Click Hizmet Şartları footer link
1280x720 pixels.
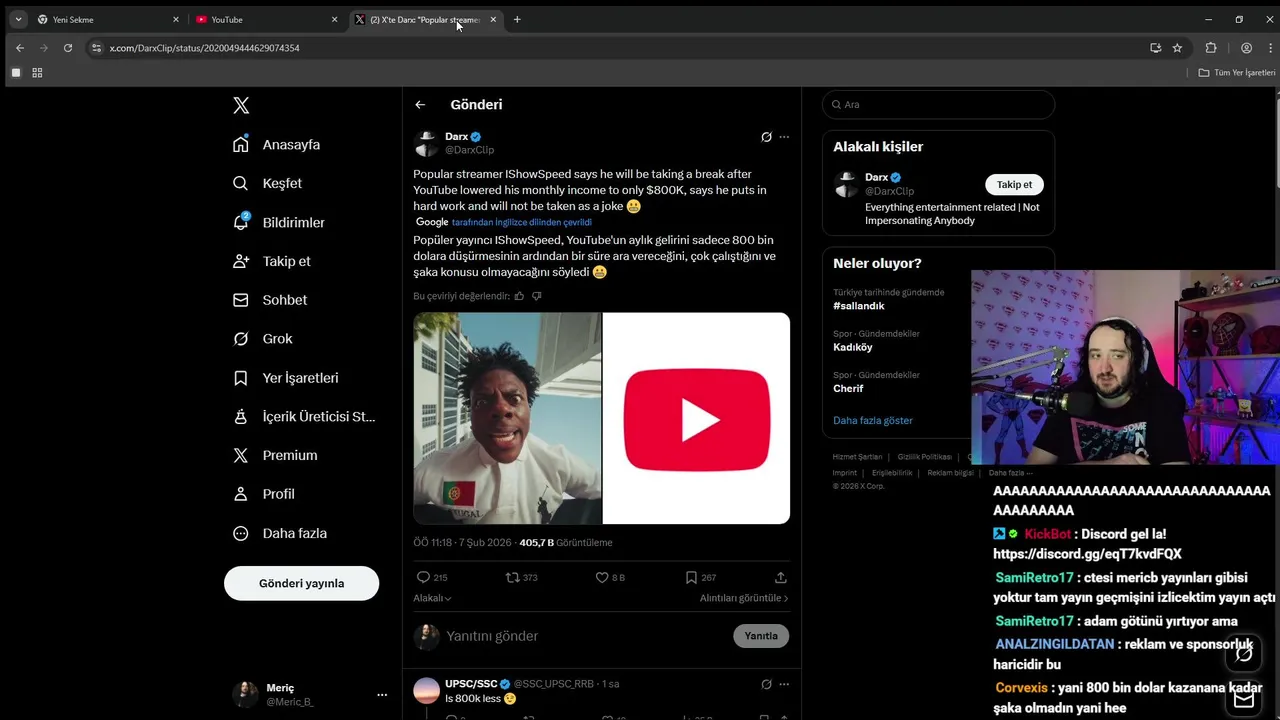(858, 457)
